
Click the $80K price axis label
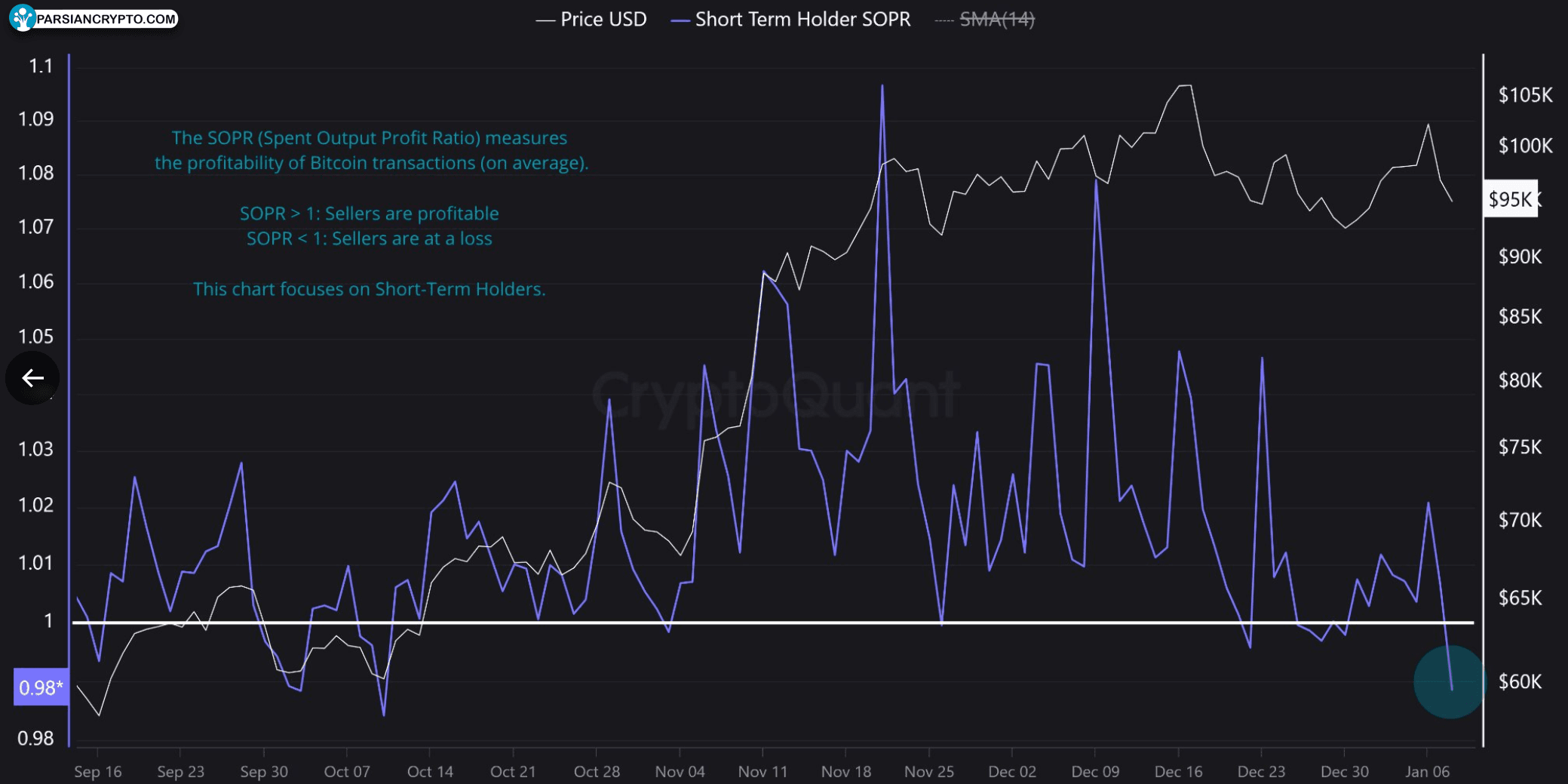(1520, 380)
